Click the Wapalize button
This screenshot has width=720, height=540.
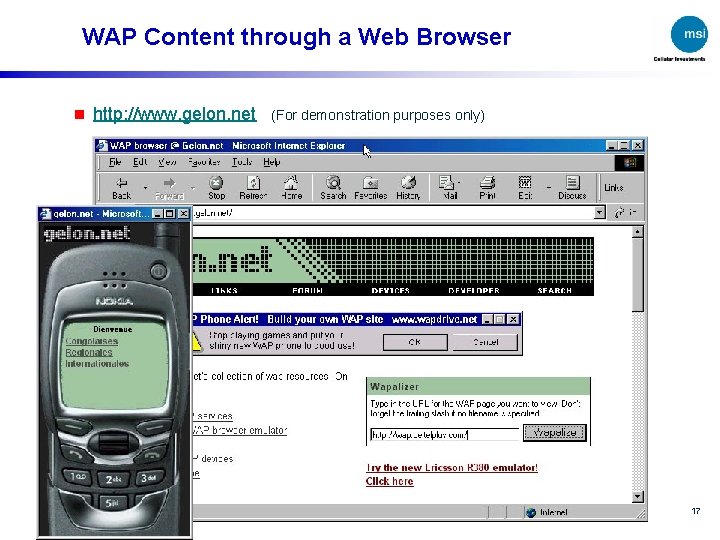(555, 433)
